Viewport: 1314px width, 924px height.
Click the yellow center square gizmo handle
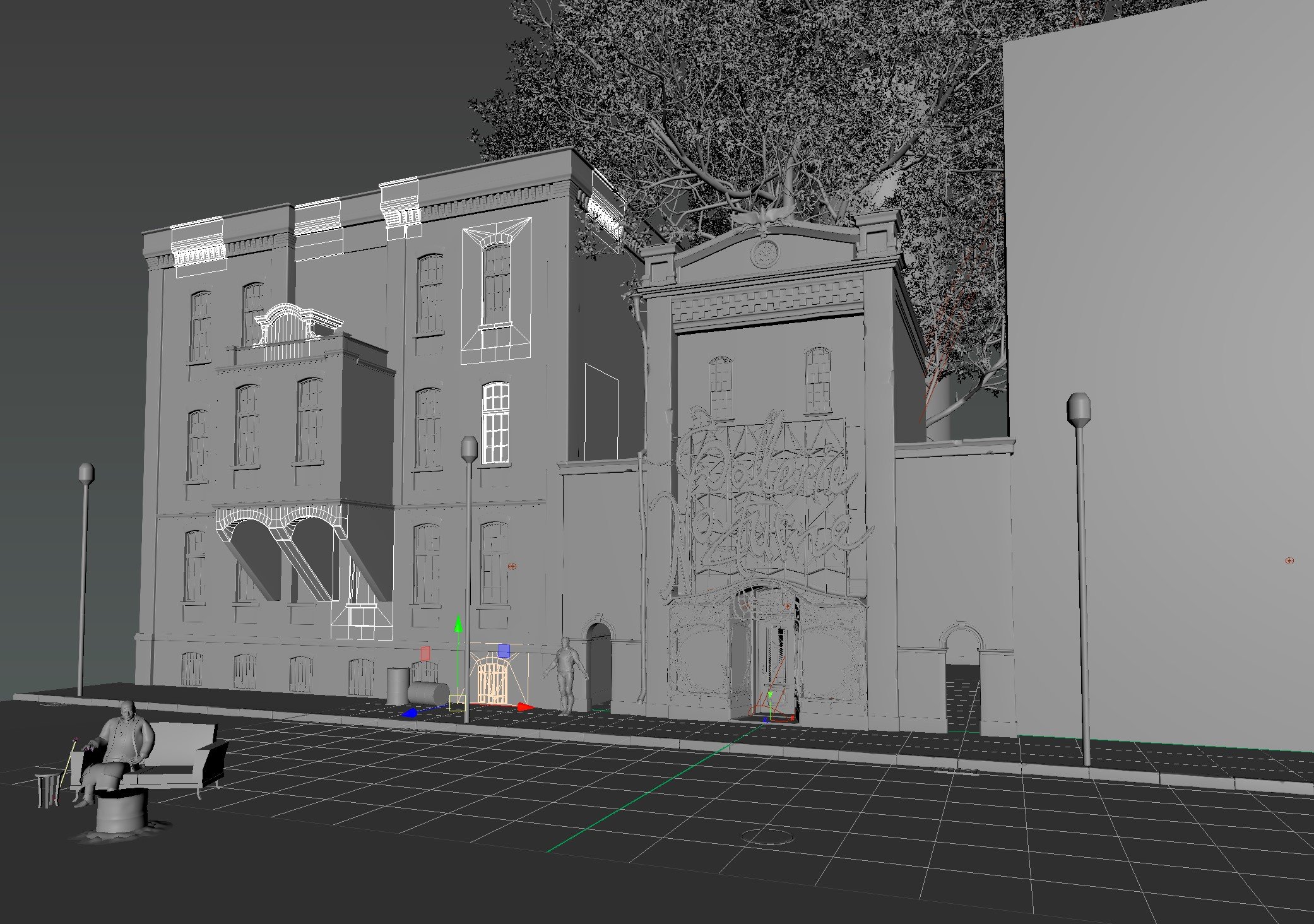click(458, 703)
